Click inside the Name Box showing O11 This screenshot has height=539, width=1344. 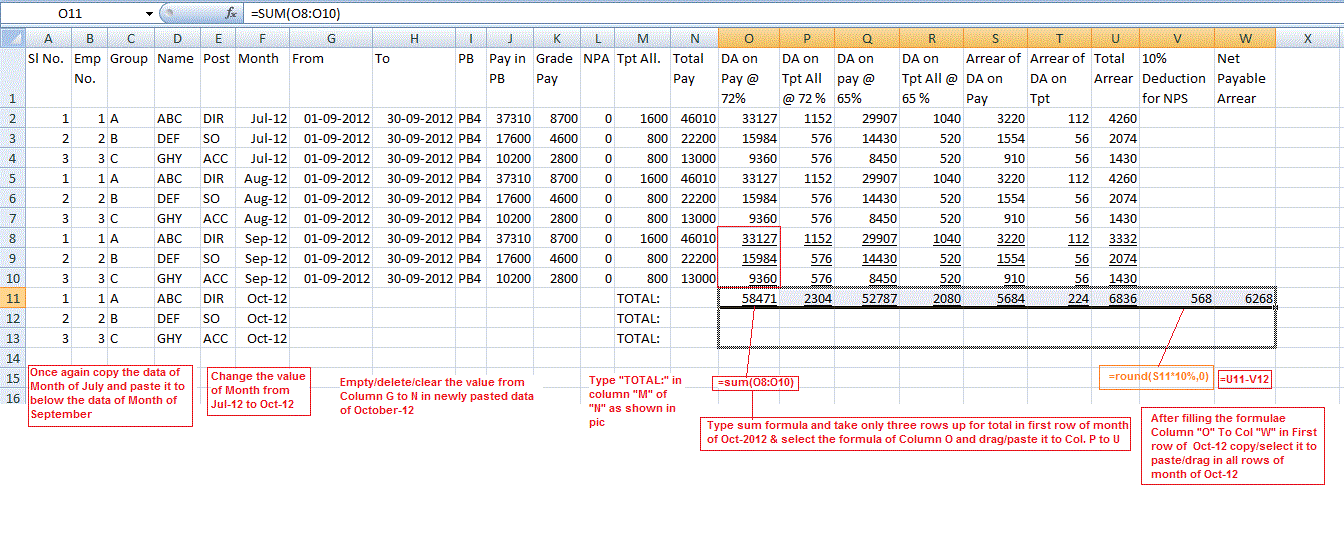click(70, 13)
